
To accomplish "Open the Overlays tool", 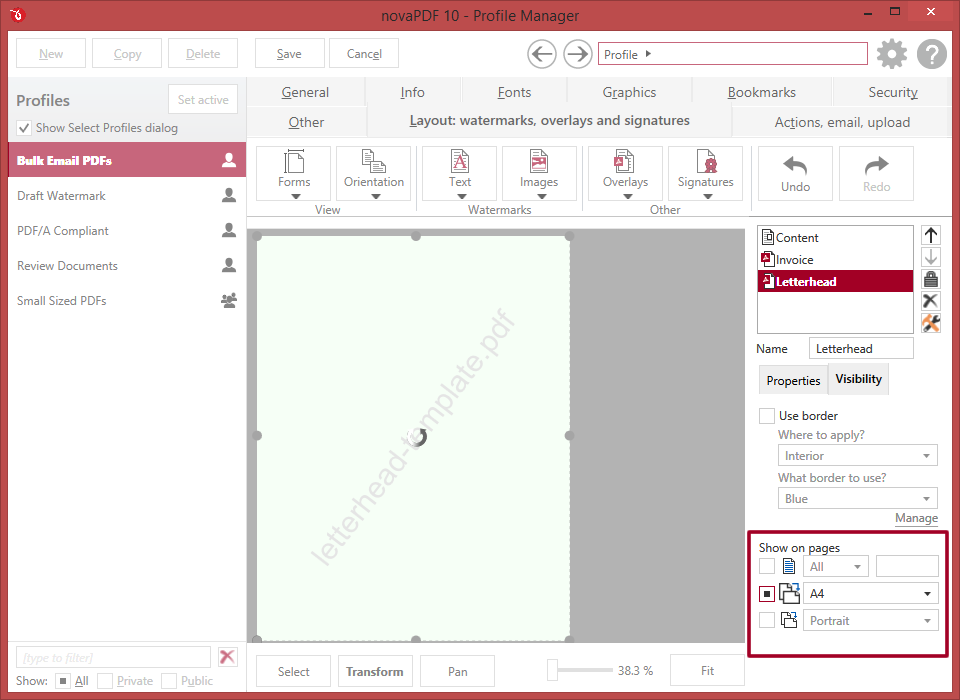I will [625, 173].
